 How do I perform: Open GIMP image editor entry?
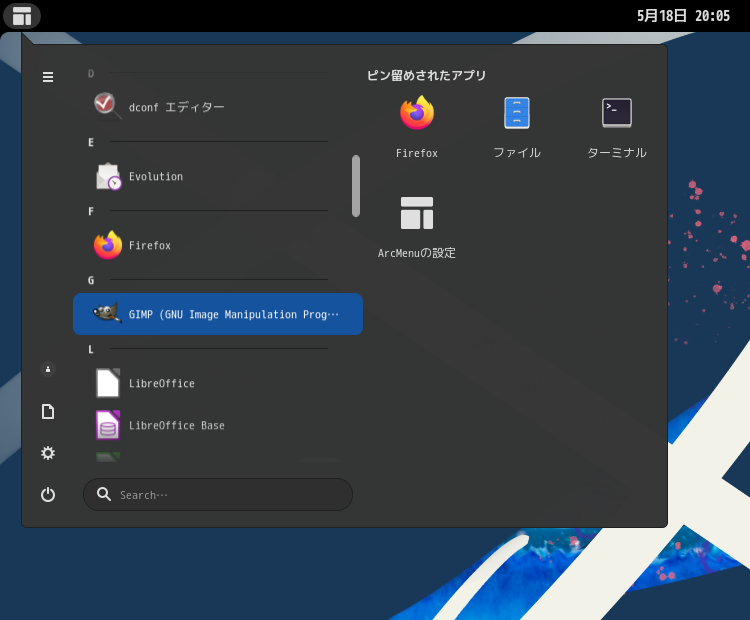pyautogui.click(x=218, y=314)
